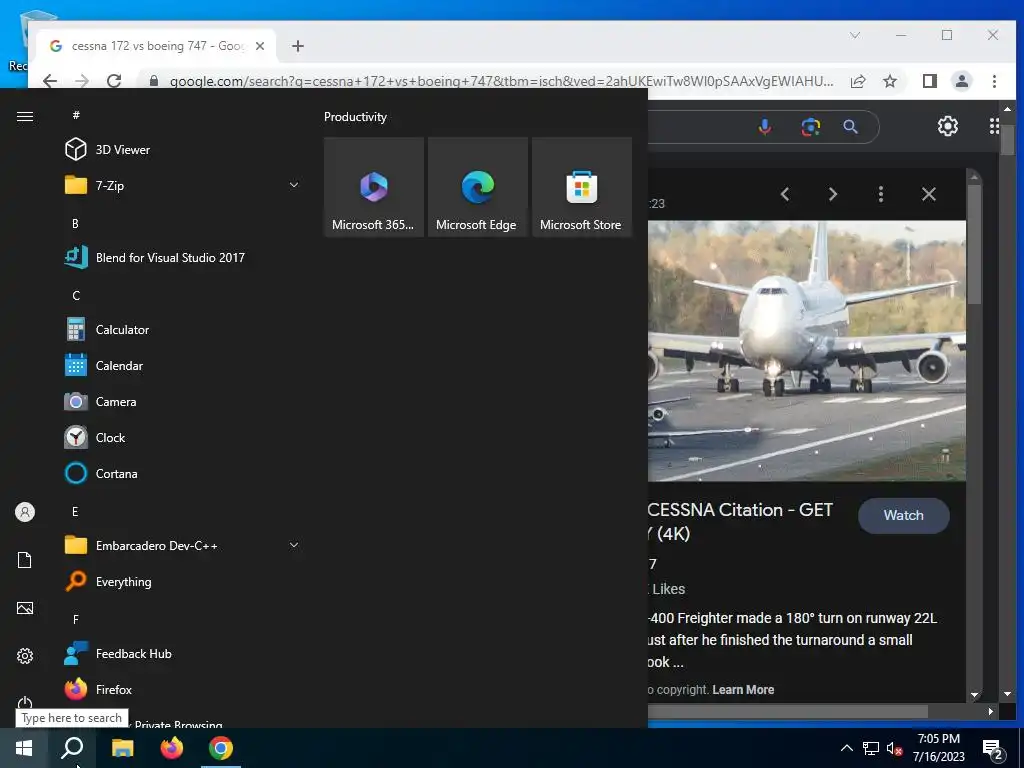Click the E letter group header
This screenshot has width=1024, height=768.
click(x=75, y=511)
